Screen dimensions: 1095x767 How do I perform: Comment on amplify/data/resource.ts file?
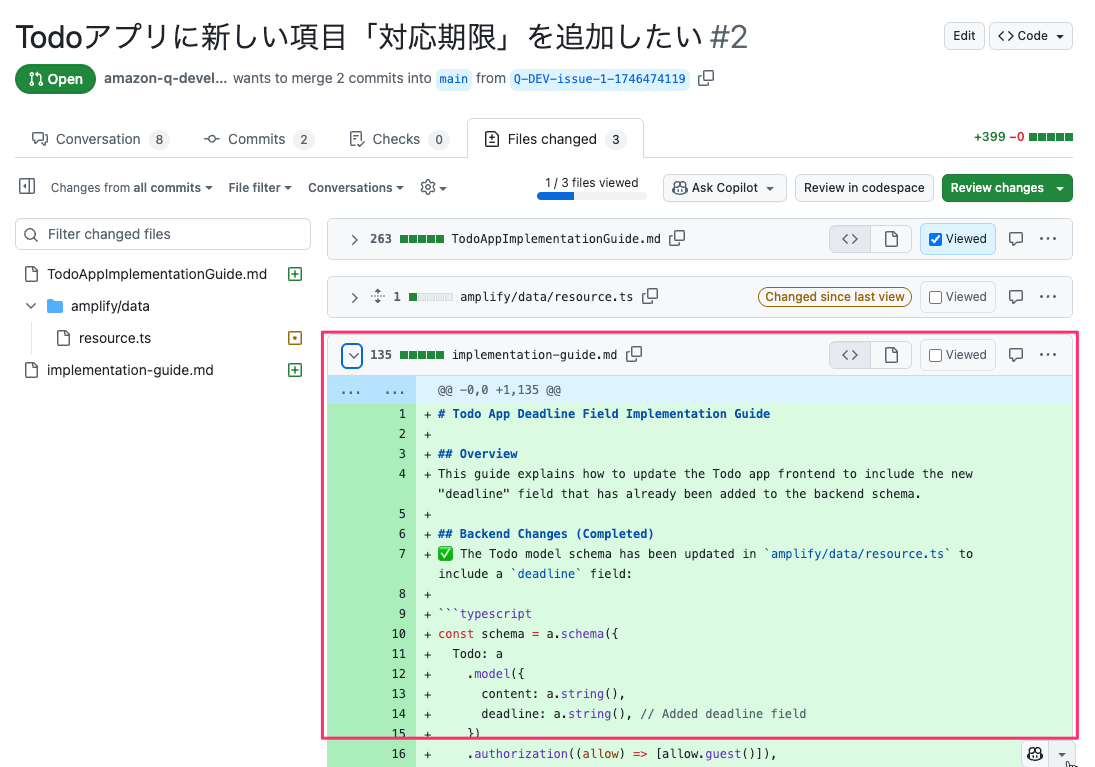pos(1016,297)
